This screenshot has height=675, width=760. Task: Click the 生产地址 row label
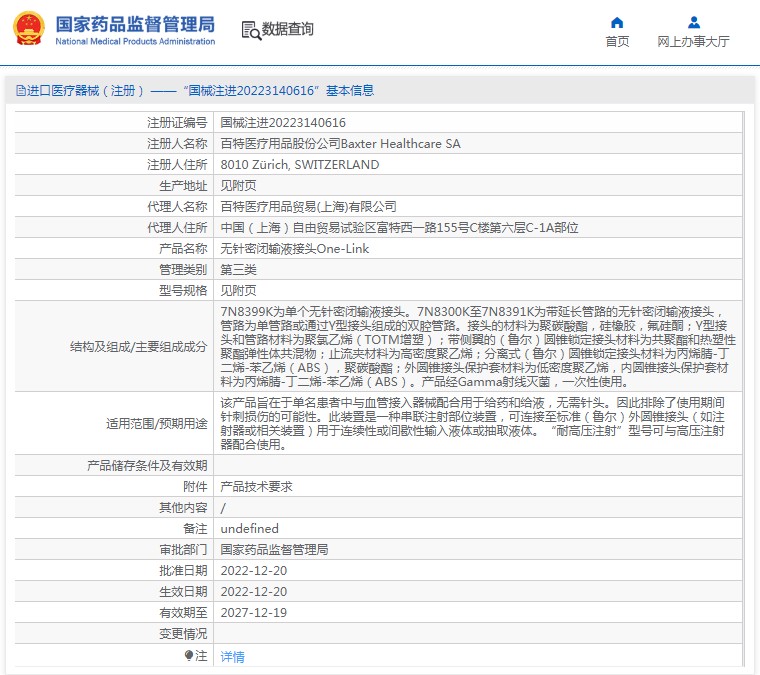click(x=183, y=186)
